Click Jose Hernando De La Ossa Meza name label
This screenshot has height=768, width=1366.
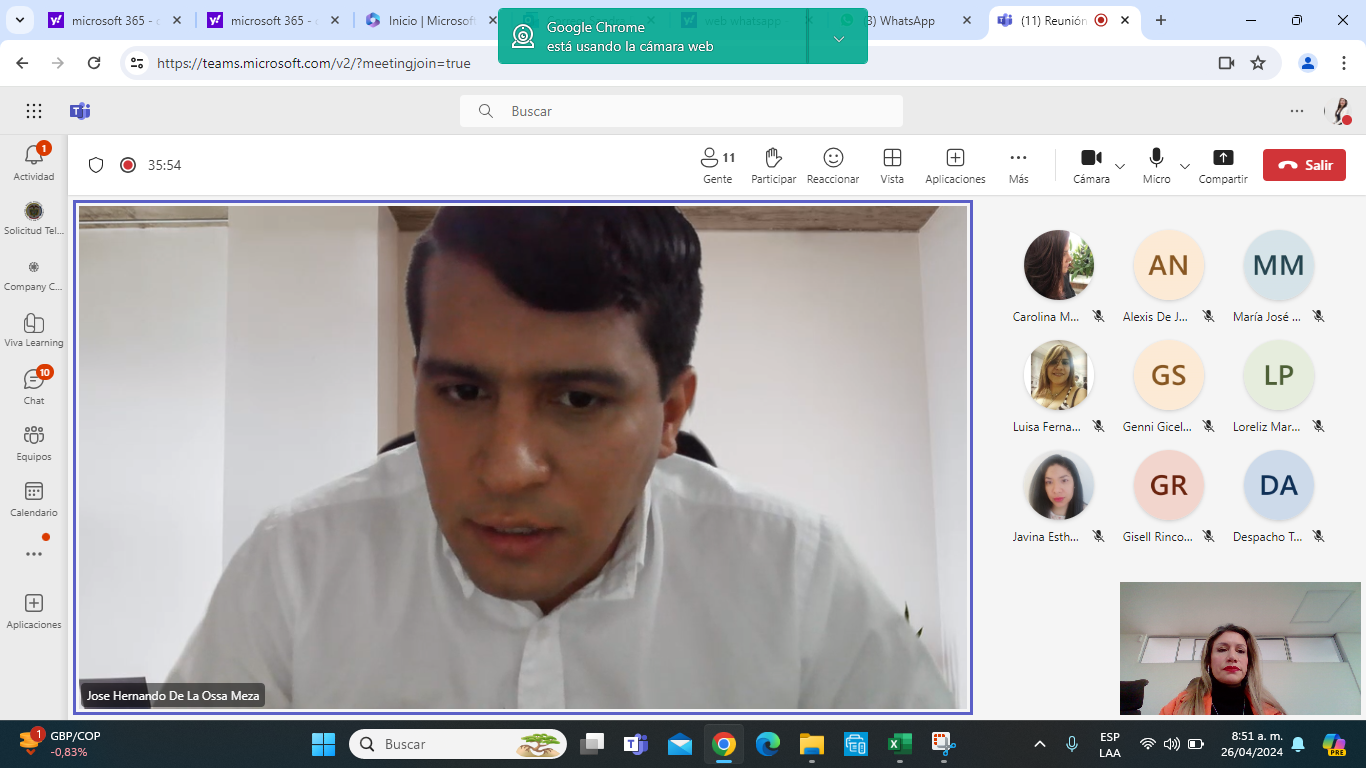[x=173, y=696]
